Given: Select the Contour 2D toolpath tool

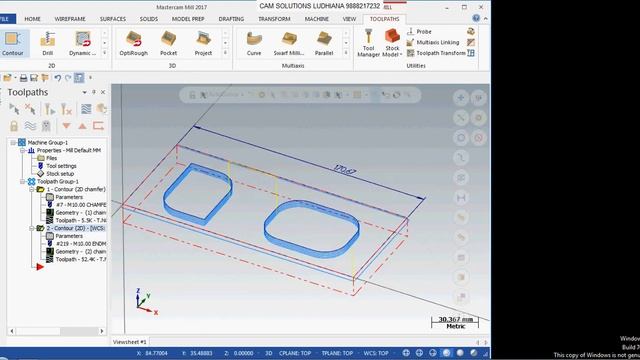Looking at the screenshot, I should click(x=13, y=43).
